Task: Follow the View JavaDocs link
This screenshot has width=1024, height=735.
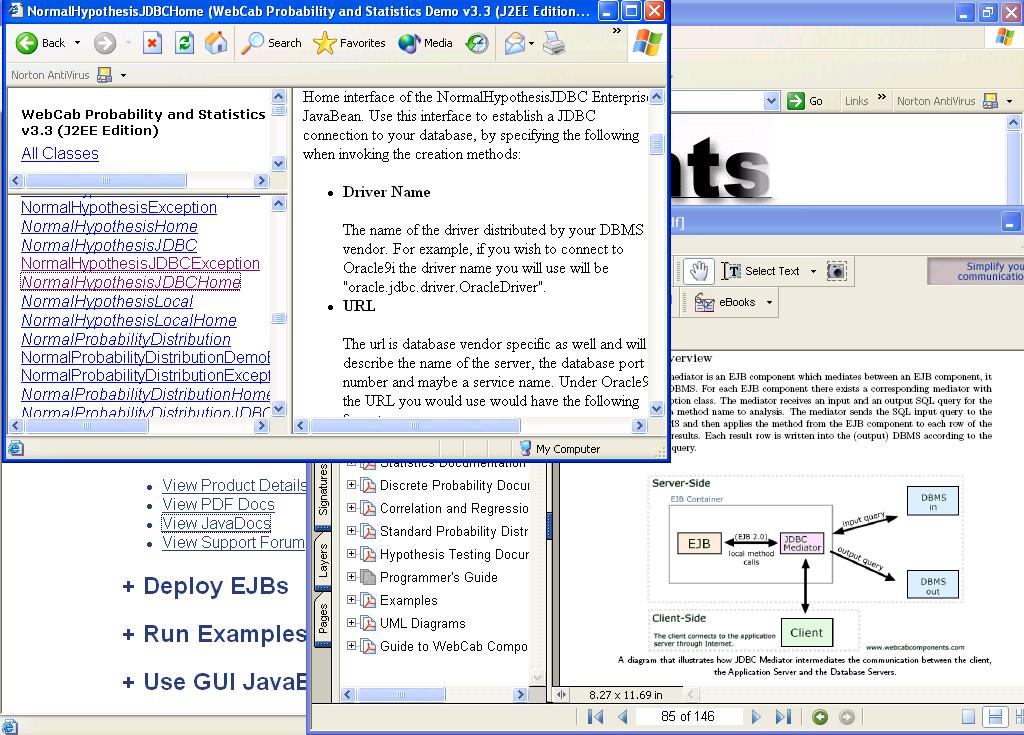Action: (216, 523)
